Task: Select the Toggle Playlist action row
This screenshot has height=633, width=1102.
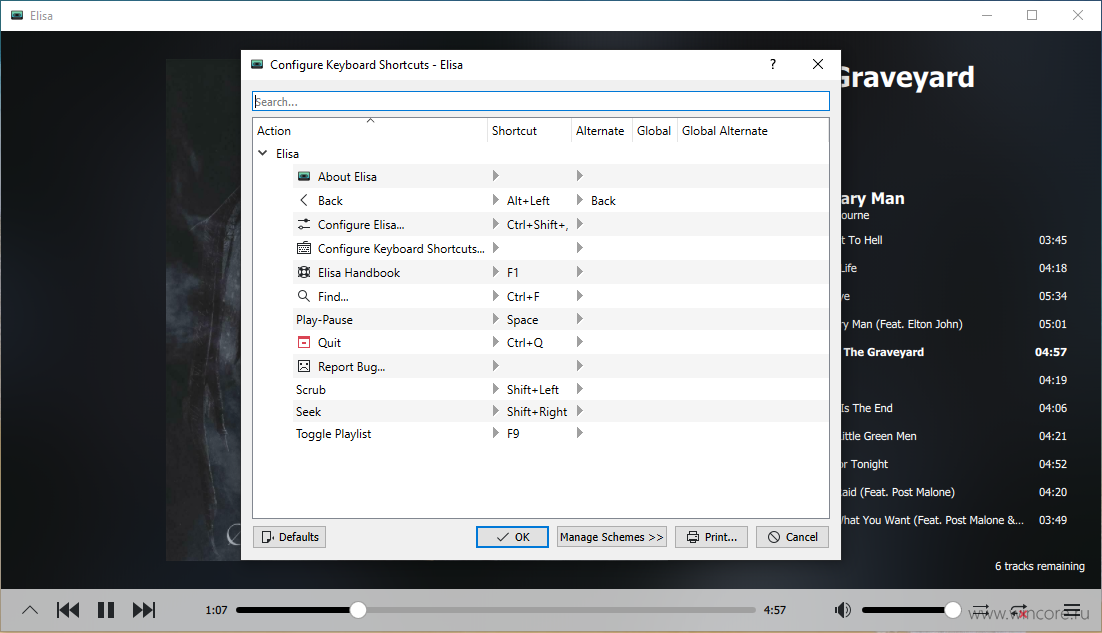Action: (561, 433)
